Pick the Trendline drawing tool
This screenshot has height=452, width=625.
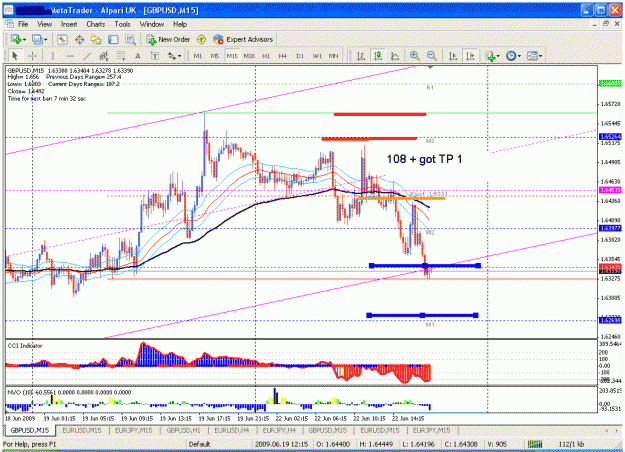87,56
